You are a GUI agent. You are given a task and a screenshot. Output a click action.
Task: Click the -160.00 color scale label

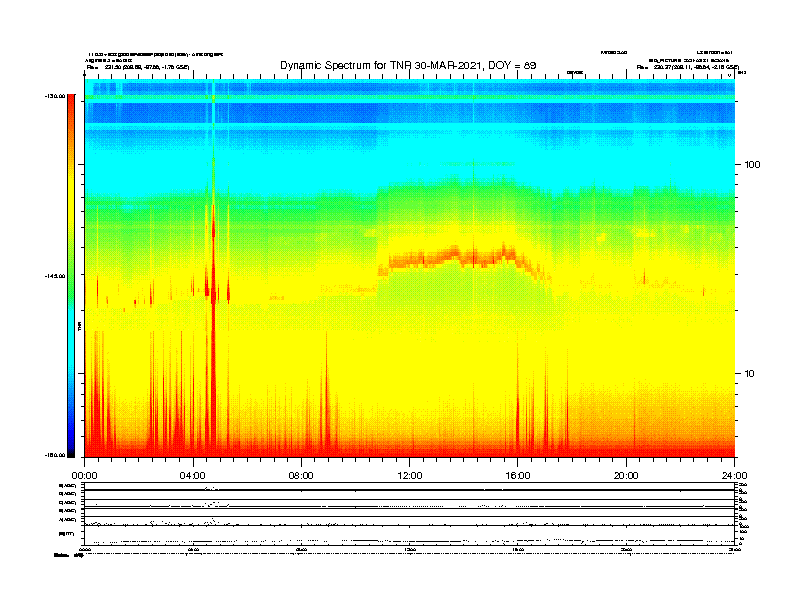(55, 455)
